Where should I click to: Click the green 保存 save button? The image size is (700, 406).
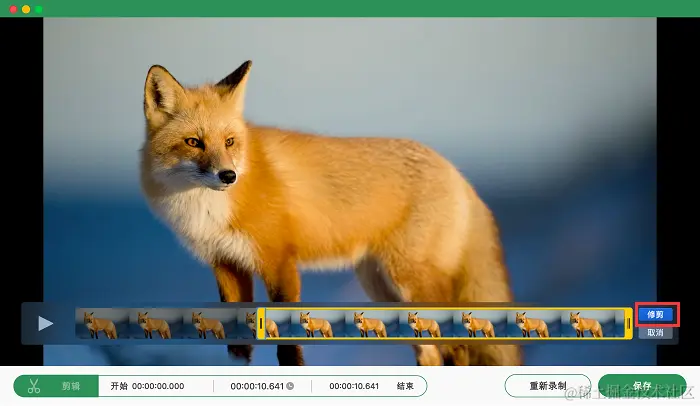642,386
